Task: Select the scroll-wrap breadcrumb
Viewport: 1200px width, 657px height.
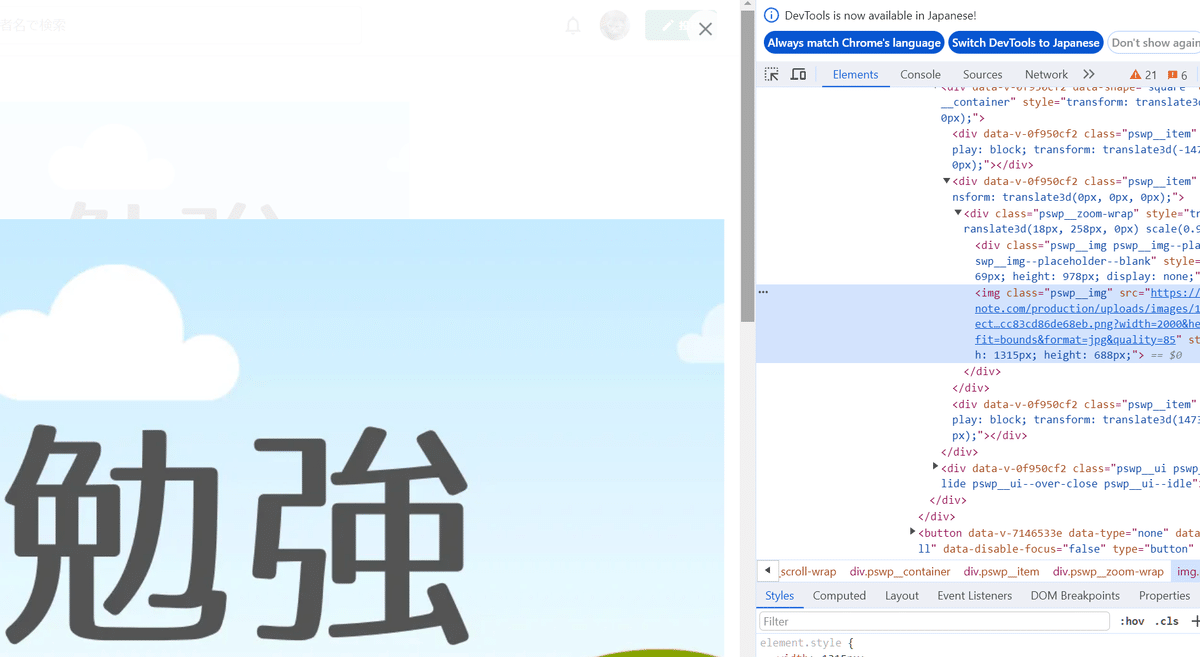Action: pyautogui.click(x=808, y=571)
